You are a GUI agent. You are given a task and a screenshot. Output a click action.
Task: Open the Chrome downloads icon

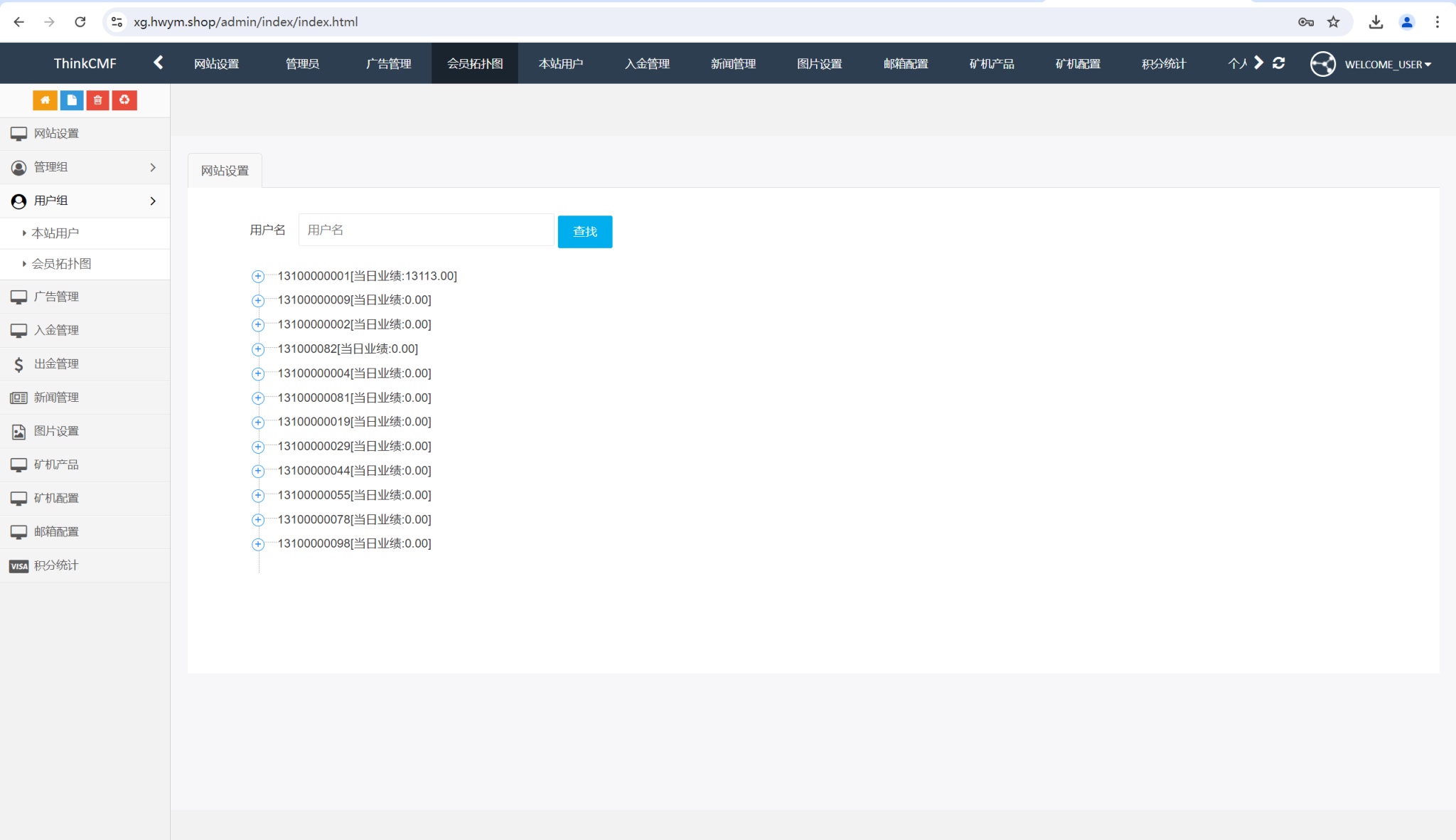[x=1376, y=22]
